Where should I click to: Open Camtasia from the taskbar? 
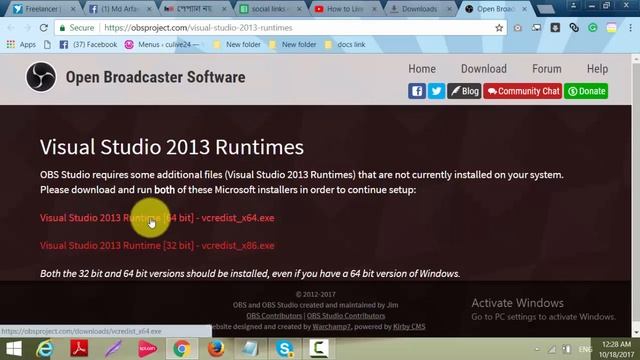click(318, 349)
